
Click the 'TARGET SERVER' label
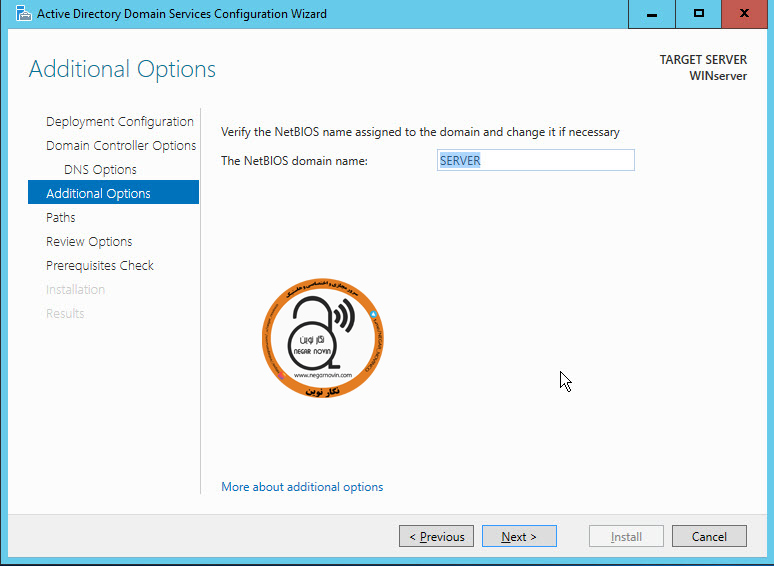click(703, 60)
